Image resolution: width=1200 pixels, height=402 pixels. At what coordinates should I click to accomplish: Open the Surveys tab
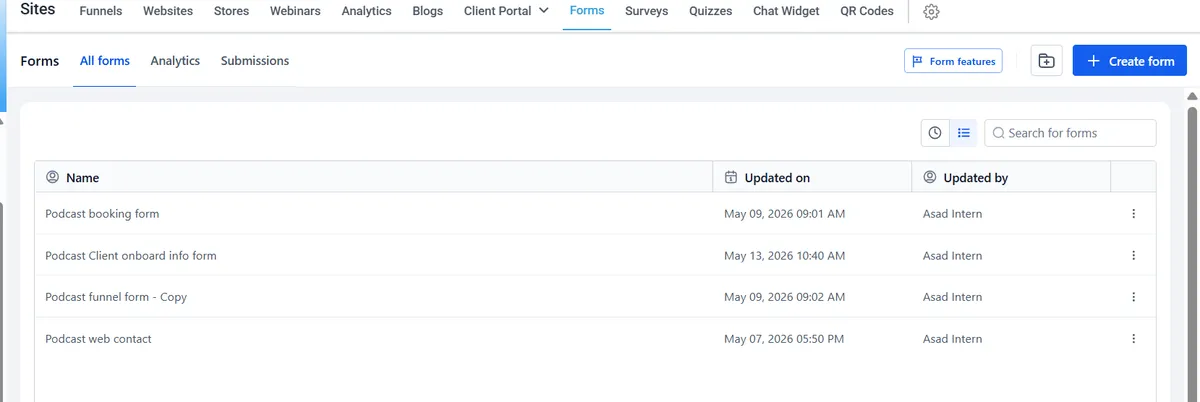646,11
